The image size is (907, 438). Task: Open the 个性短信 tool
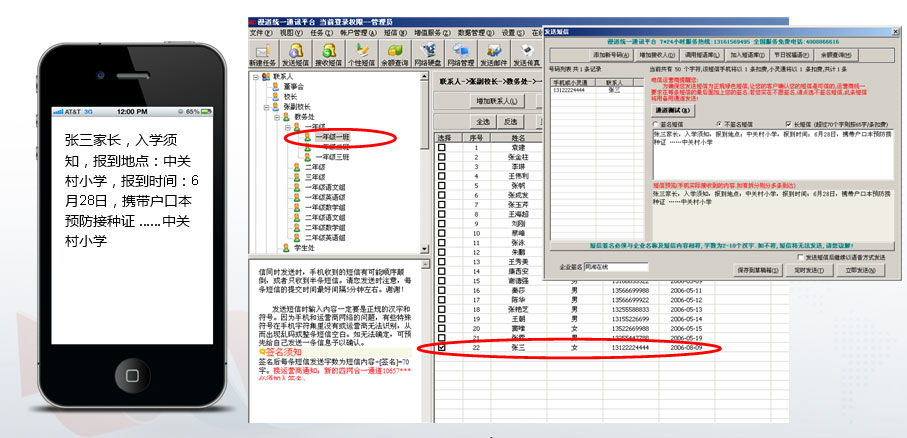[362, 52]
